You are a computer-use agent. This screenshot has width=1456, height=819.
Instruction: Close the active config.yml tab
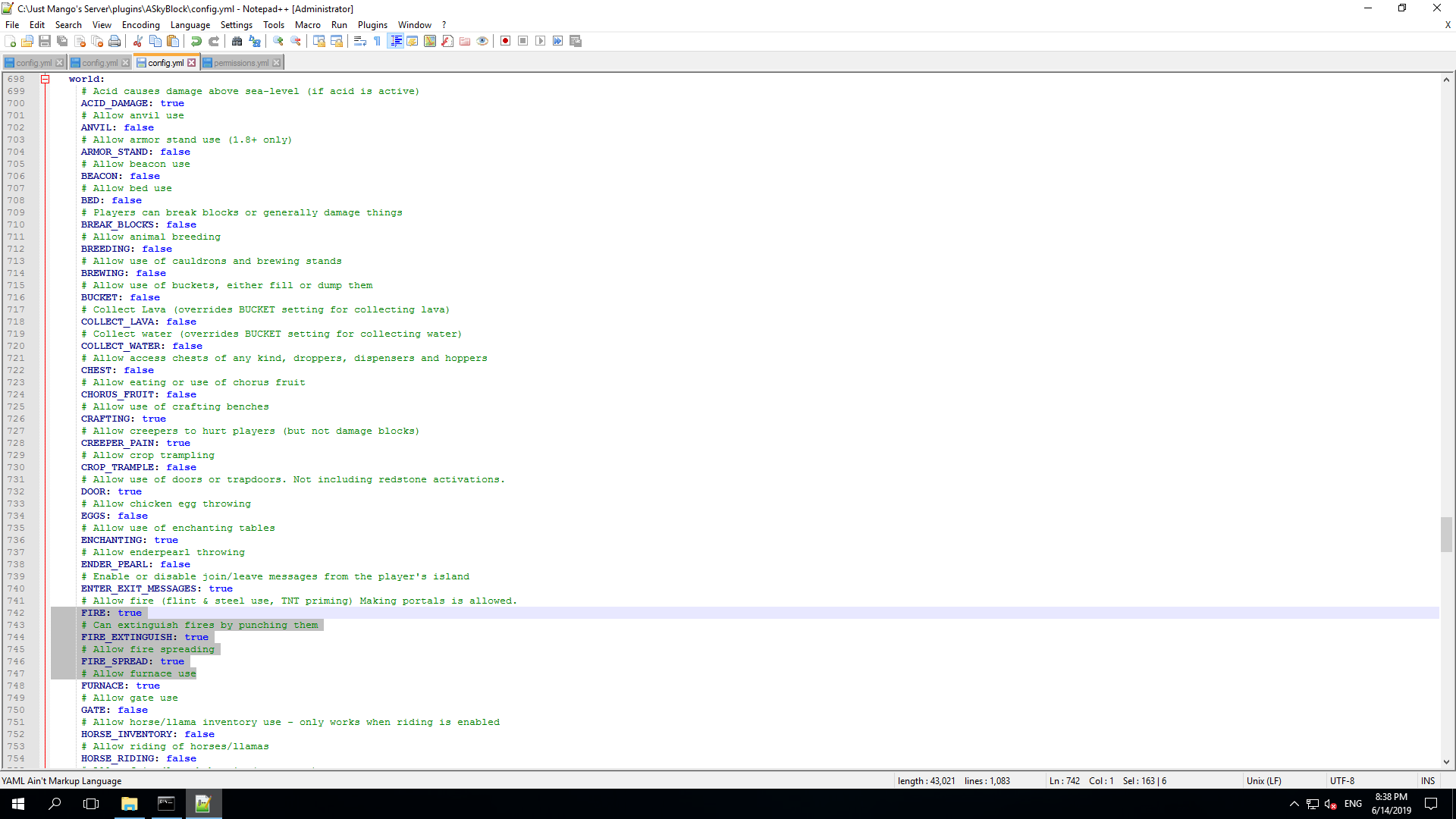coord(192,63)
